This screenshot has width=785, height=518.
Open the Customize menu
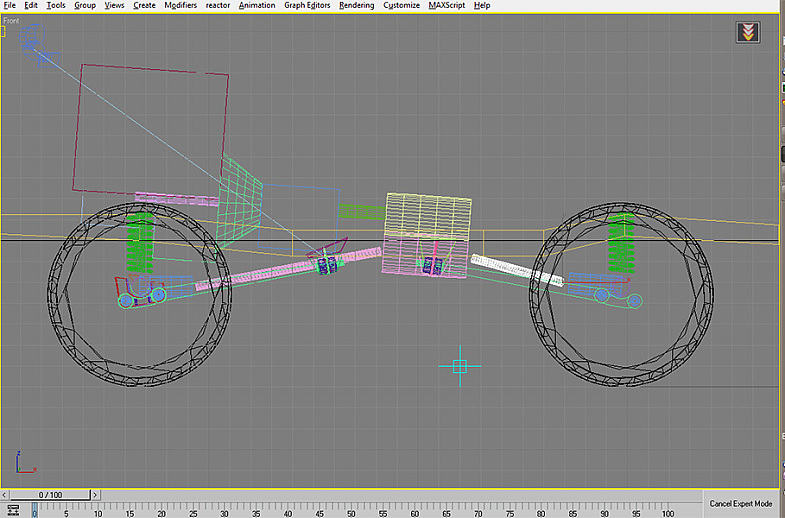(x=402, y=5)
